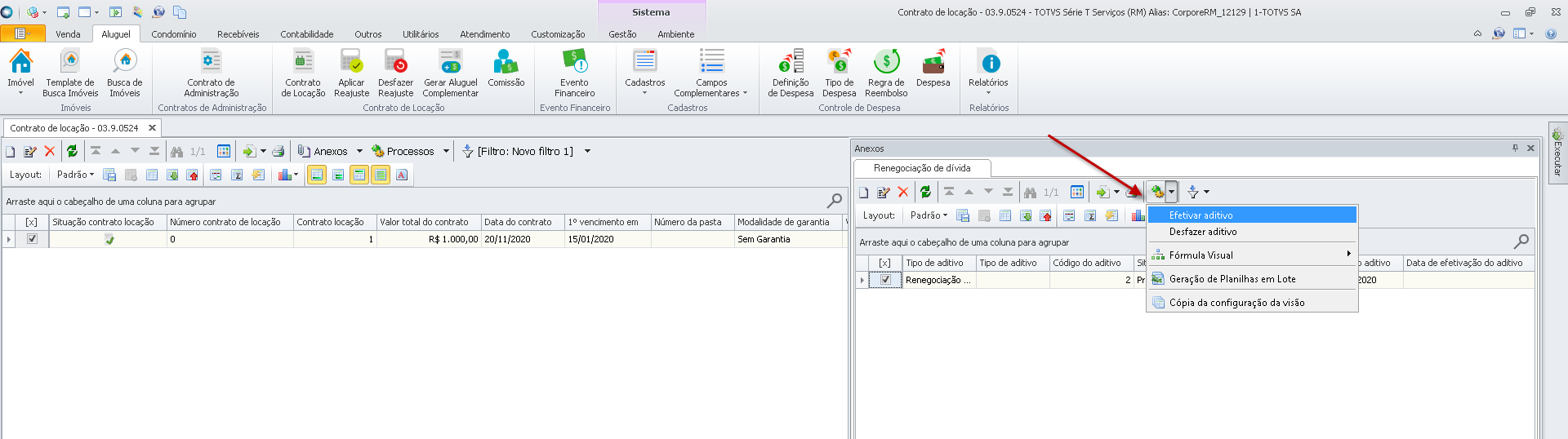The image size is (1568, 439).
Task: Toggle the third highlighted layout view button
Action: pos(359,175)
